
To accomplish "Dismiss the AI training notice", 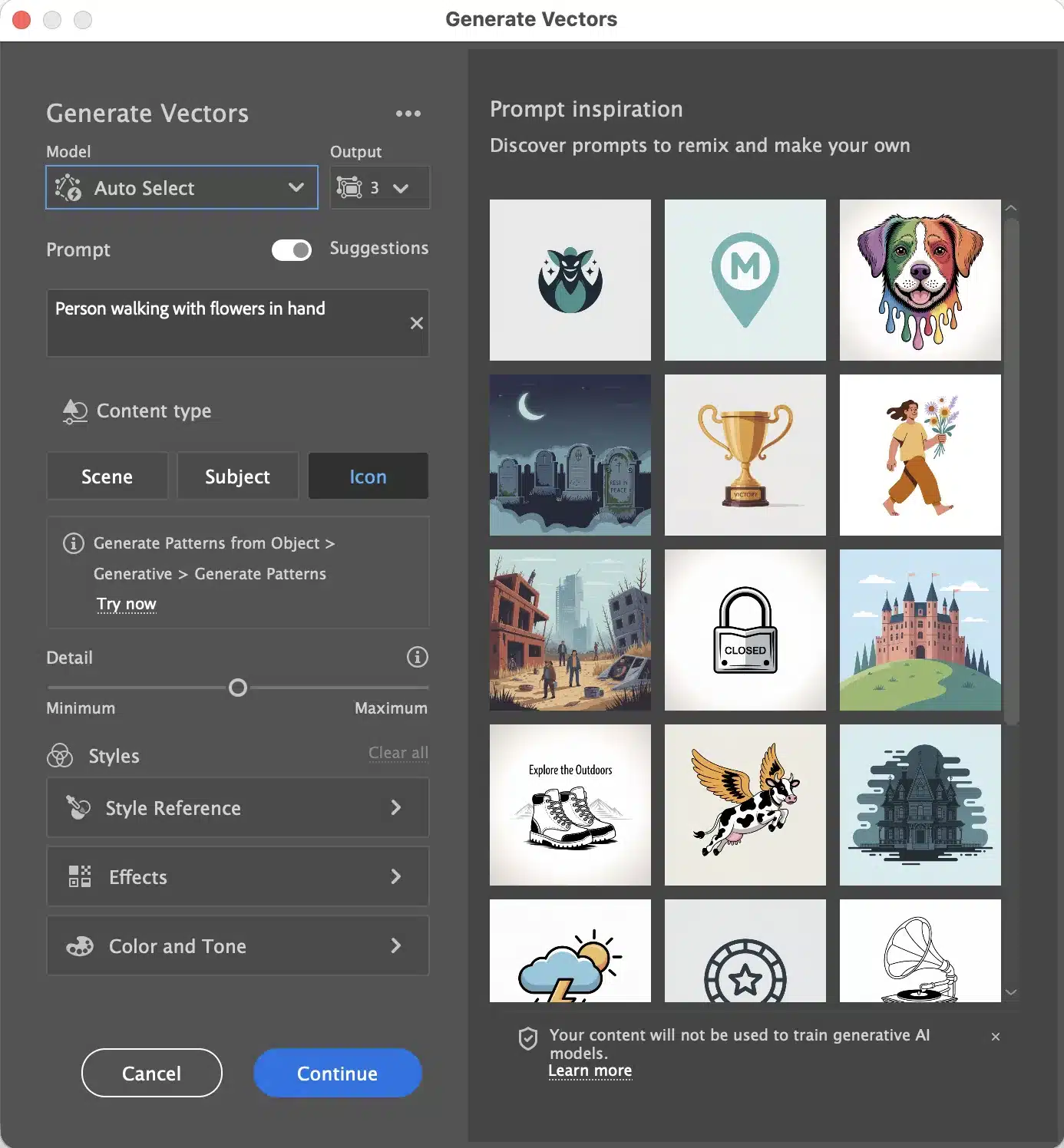I will click(x=996, y=1037).
